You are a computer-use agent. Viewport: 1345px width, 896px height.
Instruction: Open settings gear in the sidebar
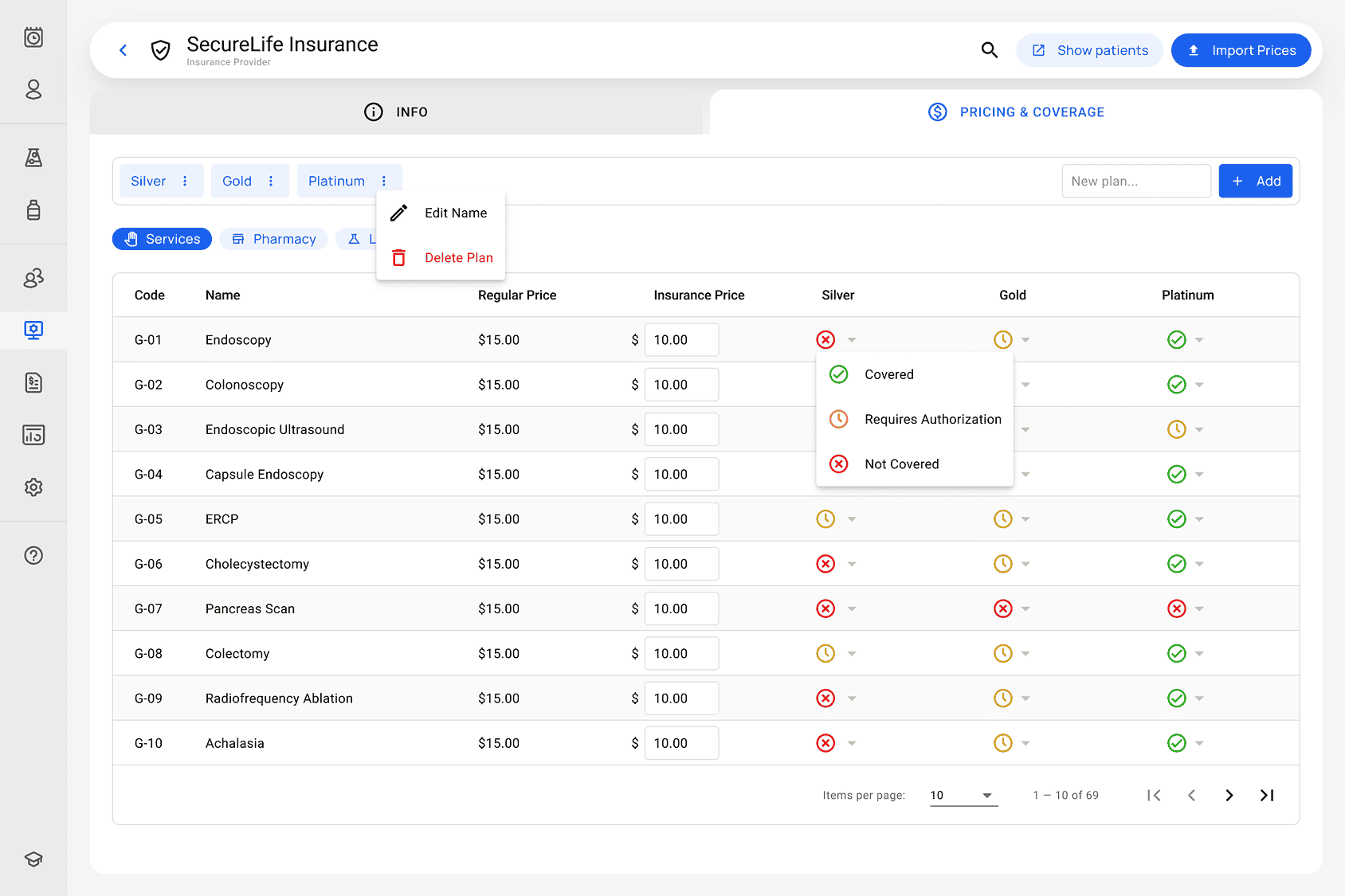coord(33,487)
